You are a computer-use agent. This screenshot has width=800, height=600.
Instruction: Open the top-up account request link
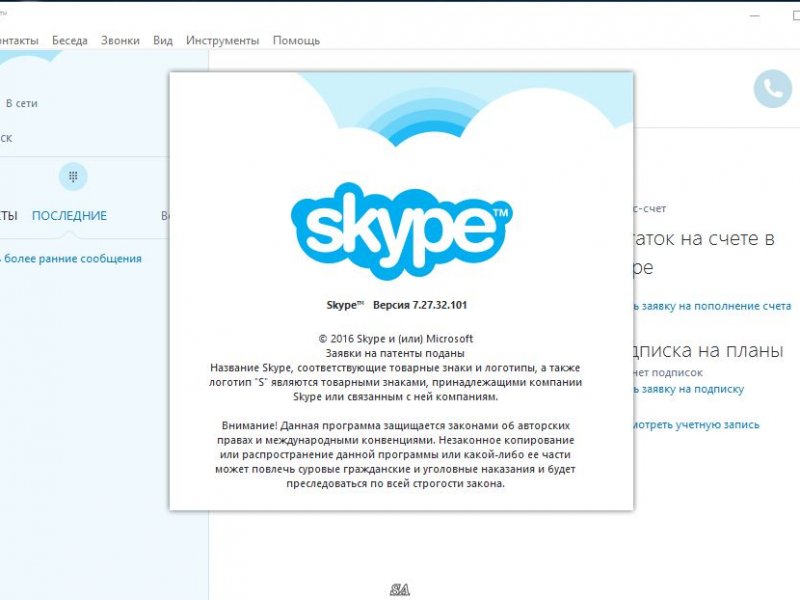point(712,306)
